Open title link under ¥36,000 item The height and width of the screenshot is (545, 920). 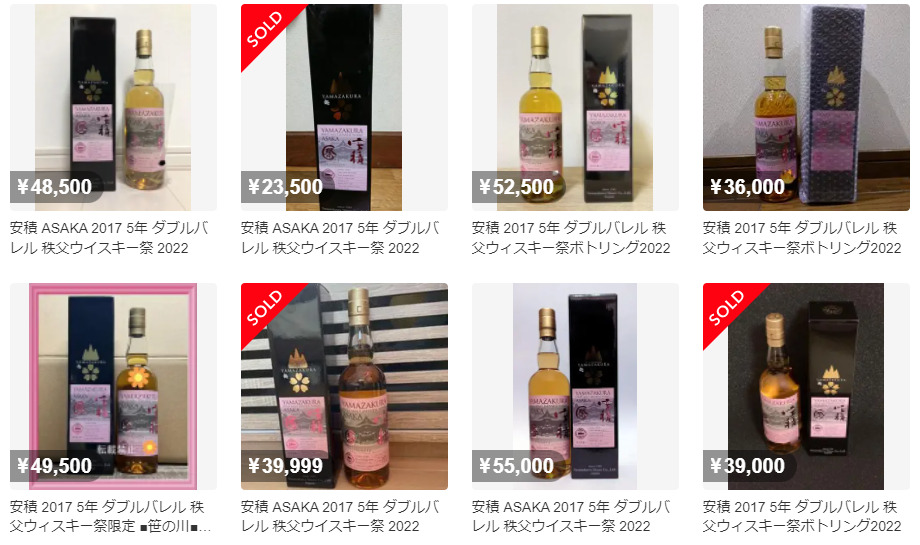[x=802, y=238]
